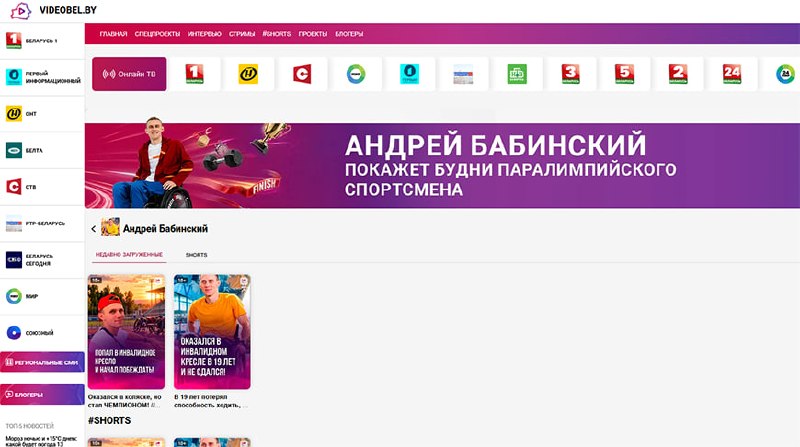Image resolution: width=800 pixels, height=447 pixels.
Task: Click the ТОП-5 НОВОСТЕЙ heading
Action: (30, 426)
